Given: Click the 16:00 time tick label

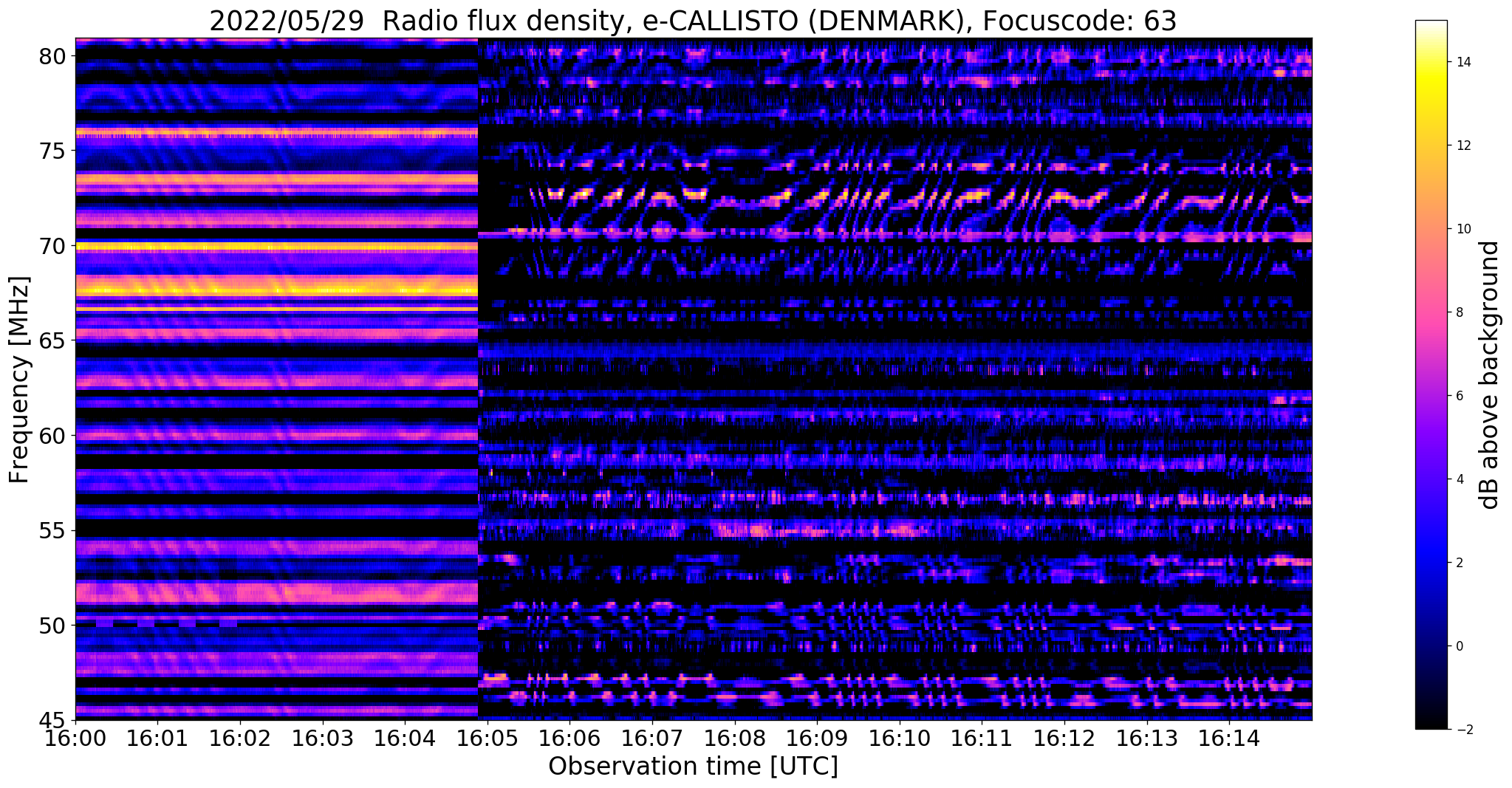Looking at the screenshot, I should click(x=75, y=737).
